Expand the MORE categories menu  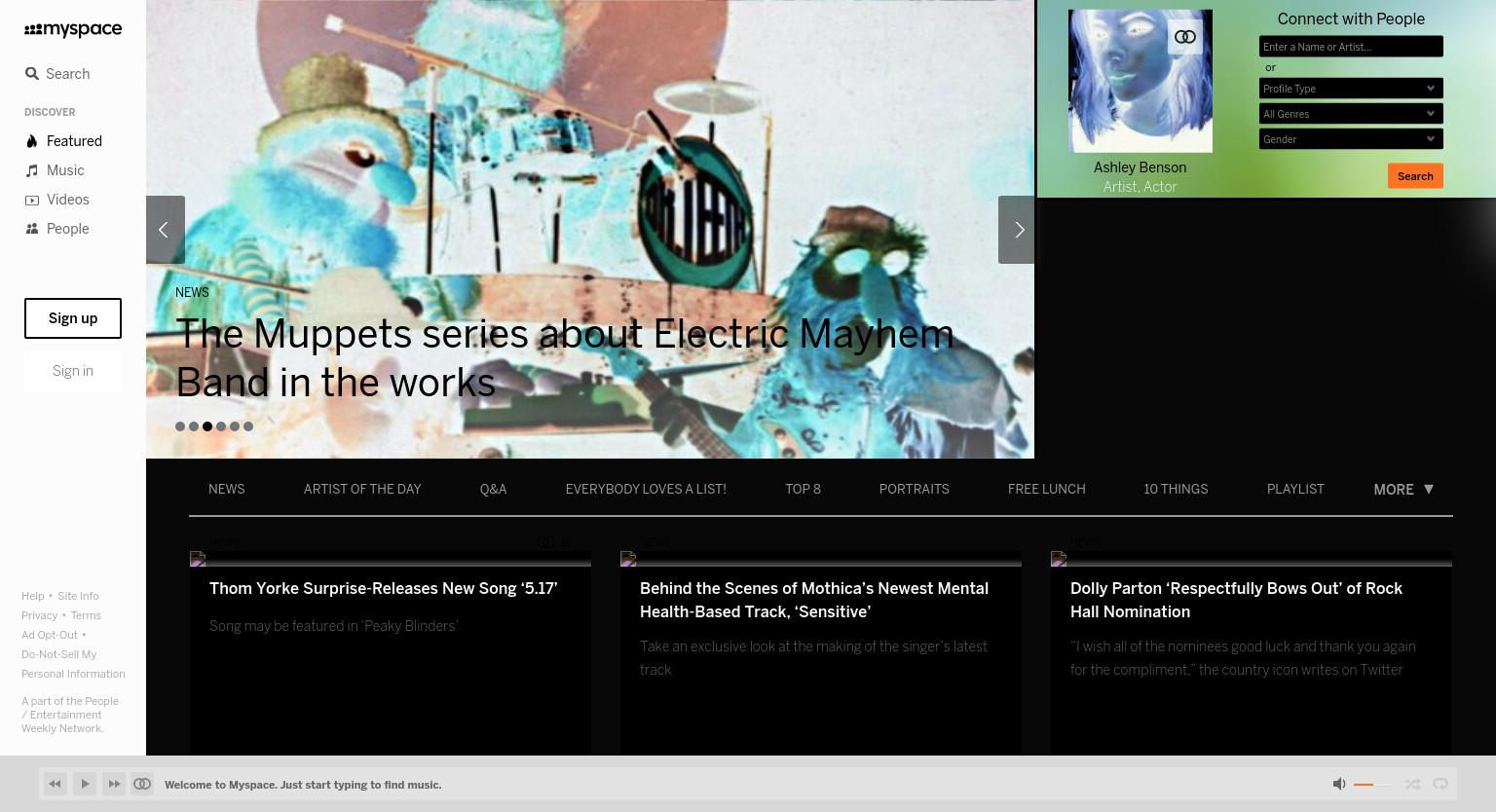[x=1403, y=490]
